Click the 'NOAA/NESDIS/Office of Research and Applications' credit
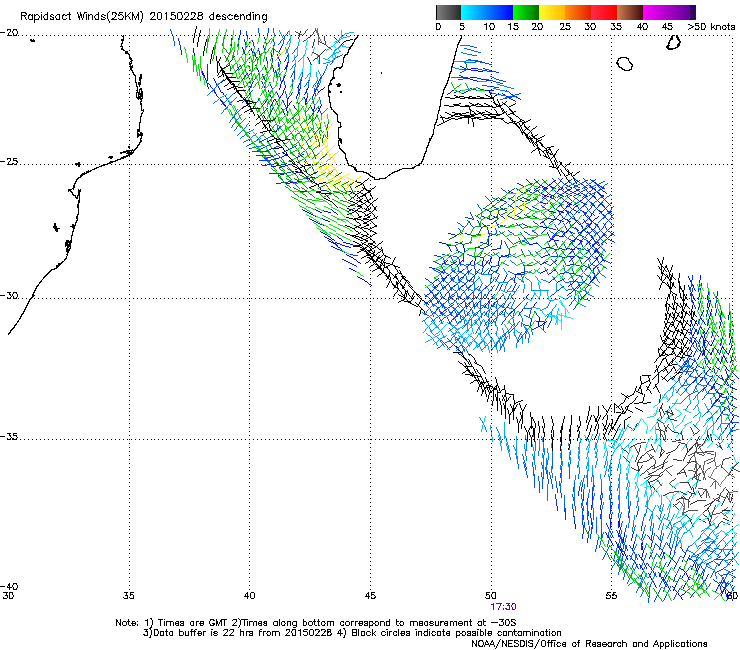740x650 pixels. click(x=589, y=643)
